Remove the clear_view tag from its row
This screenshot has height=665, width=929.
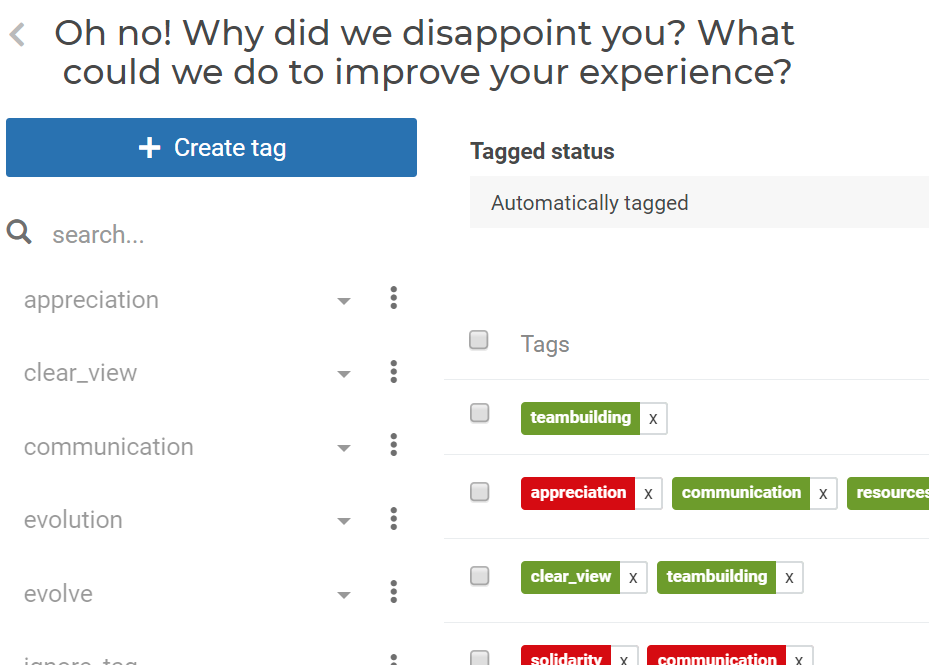click(633, 577)
